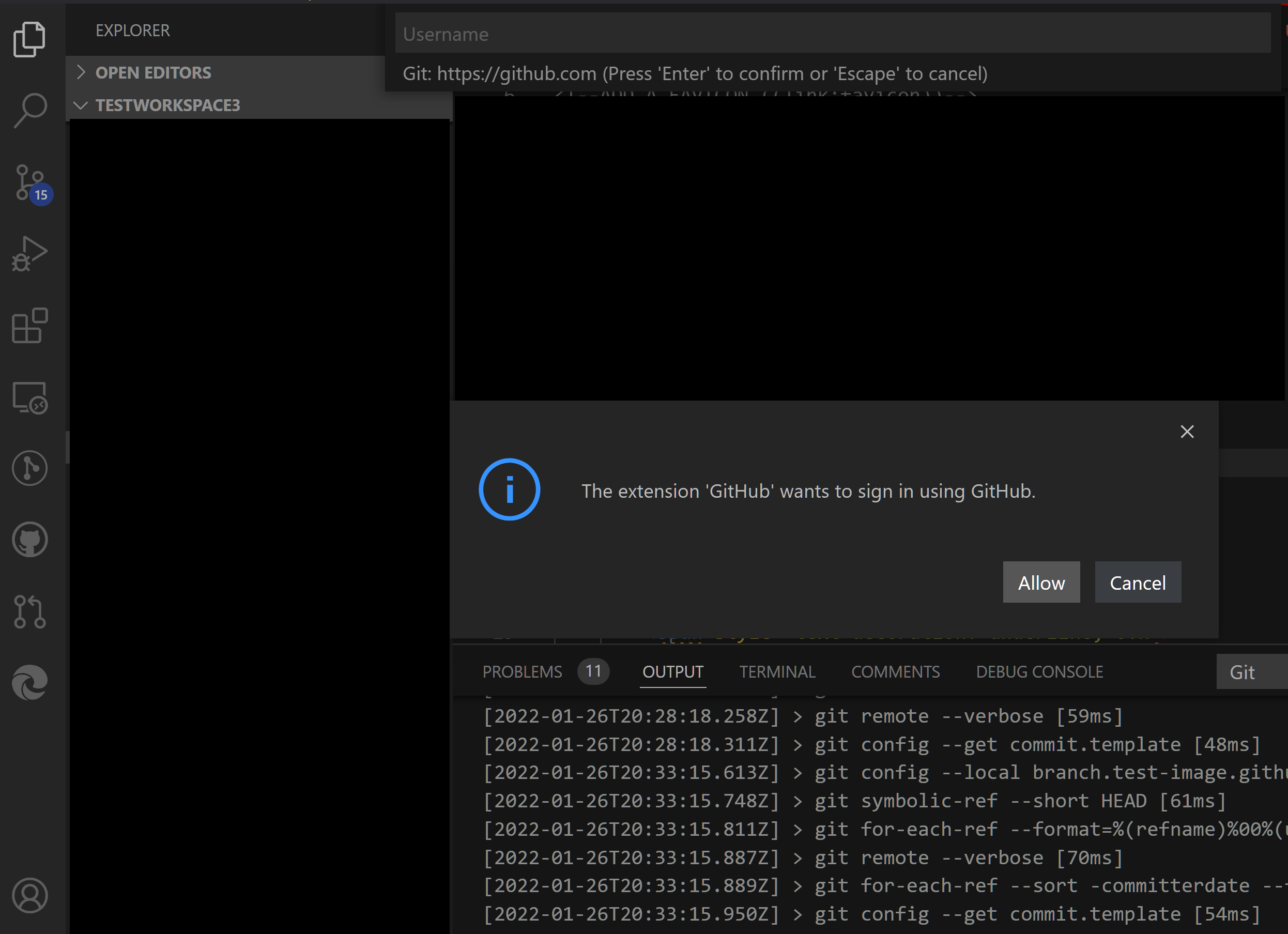The width and height of the screenshot is (1288, 934).
Task: Click log line 'git config --local branch.test-image'
Action: pos(885,772)
